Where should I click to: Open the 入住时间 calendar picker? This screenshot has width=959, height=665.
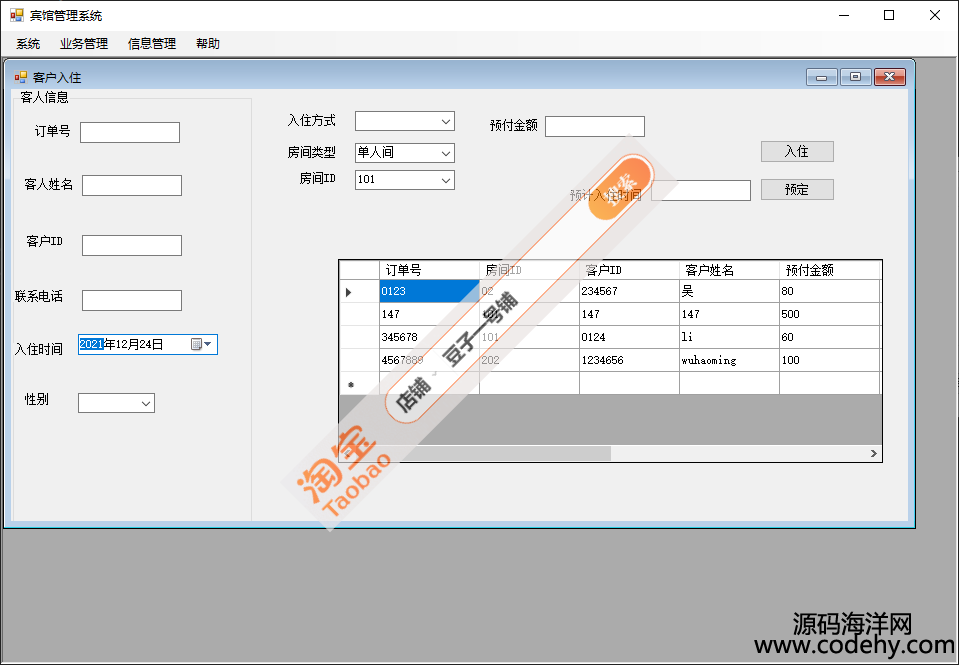tap(202, 344)
